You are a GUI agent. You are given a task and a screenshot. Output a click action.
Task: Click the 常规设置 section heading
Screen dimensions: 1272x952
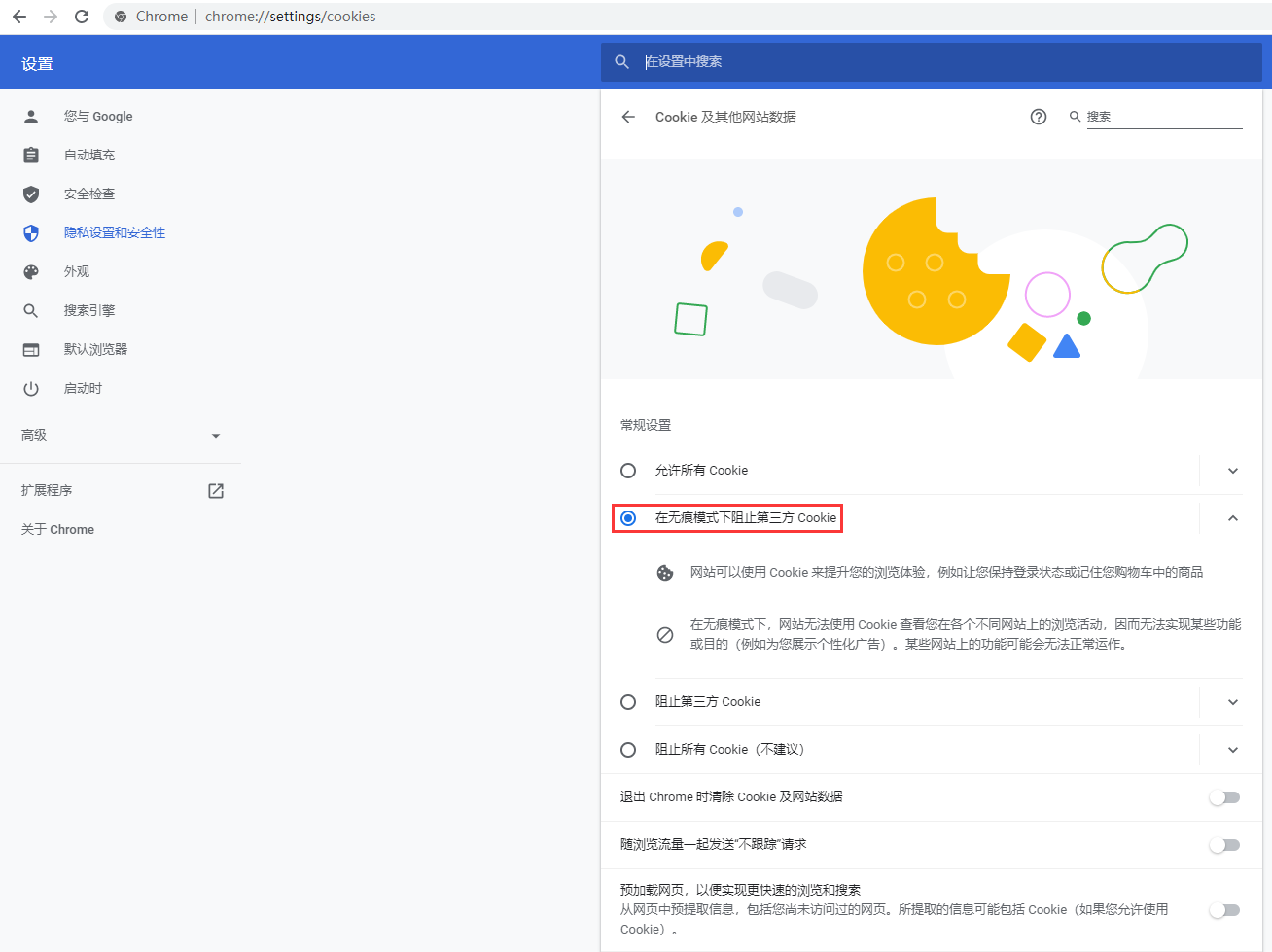coord(646,425)
